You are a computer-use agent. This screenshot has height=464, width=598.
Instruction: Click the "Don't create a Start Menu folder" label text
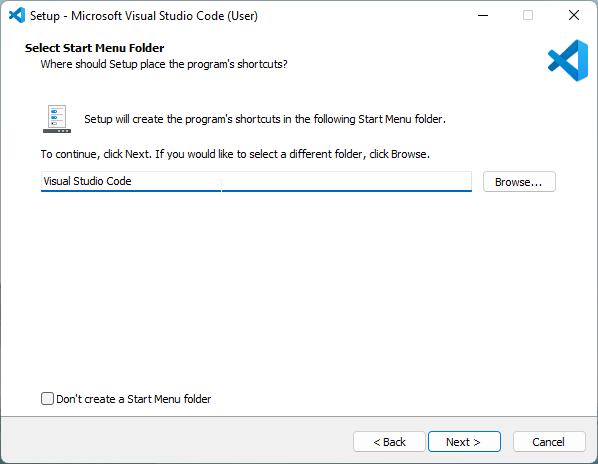click(x=133, y=399)
